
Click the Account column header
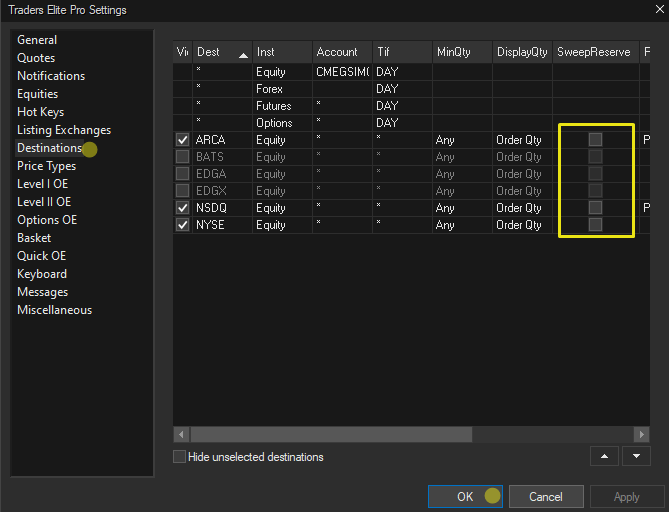(342, 52)
